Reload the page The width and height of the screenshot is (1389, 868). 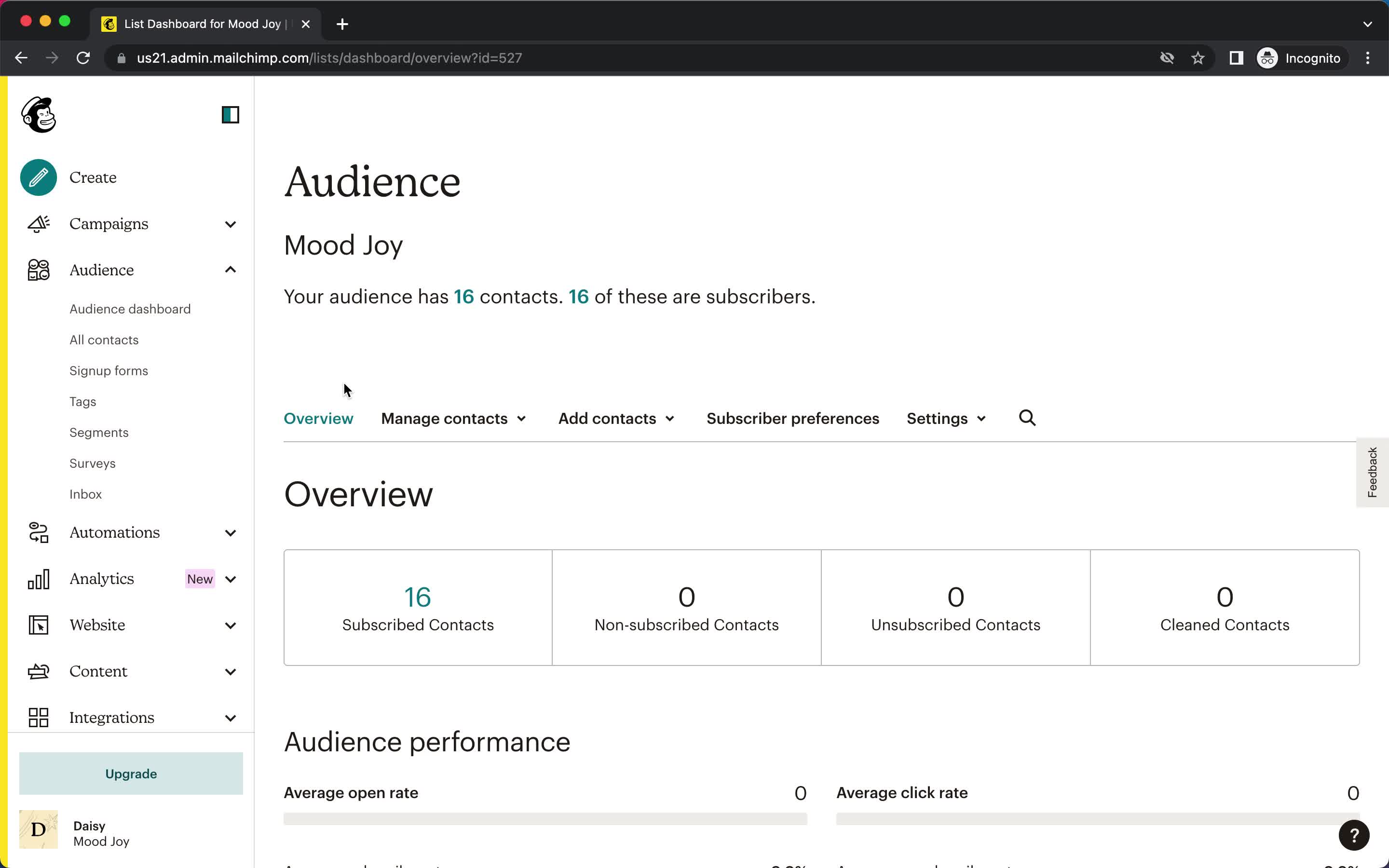pyautogui.click(x=83, y=58)
